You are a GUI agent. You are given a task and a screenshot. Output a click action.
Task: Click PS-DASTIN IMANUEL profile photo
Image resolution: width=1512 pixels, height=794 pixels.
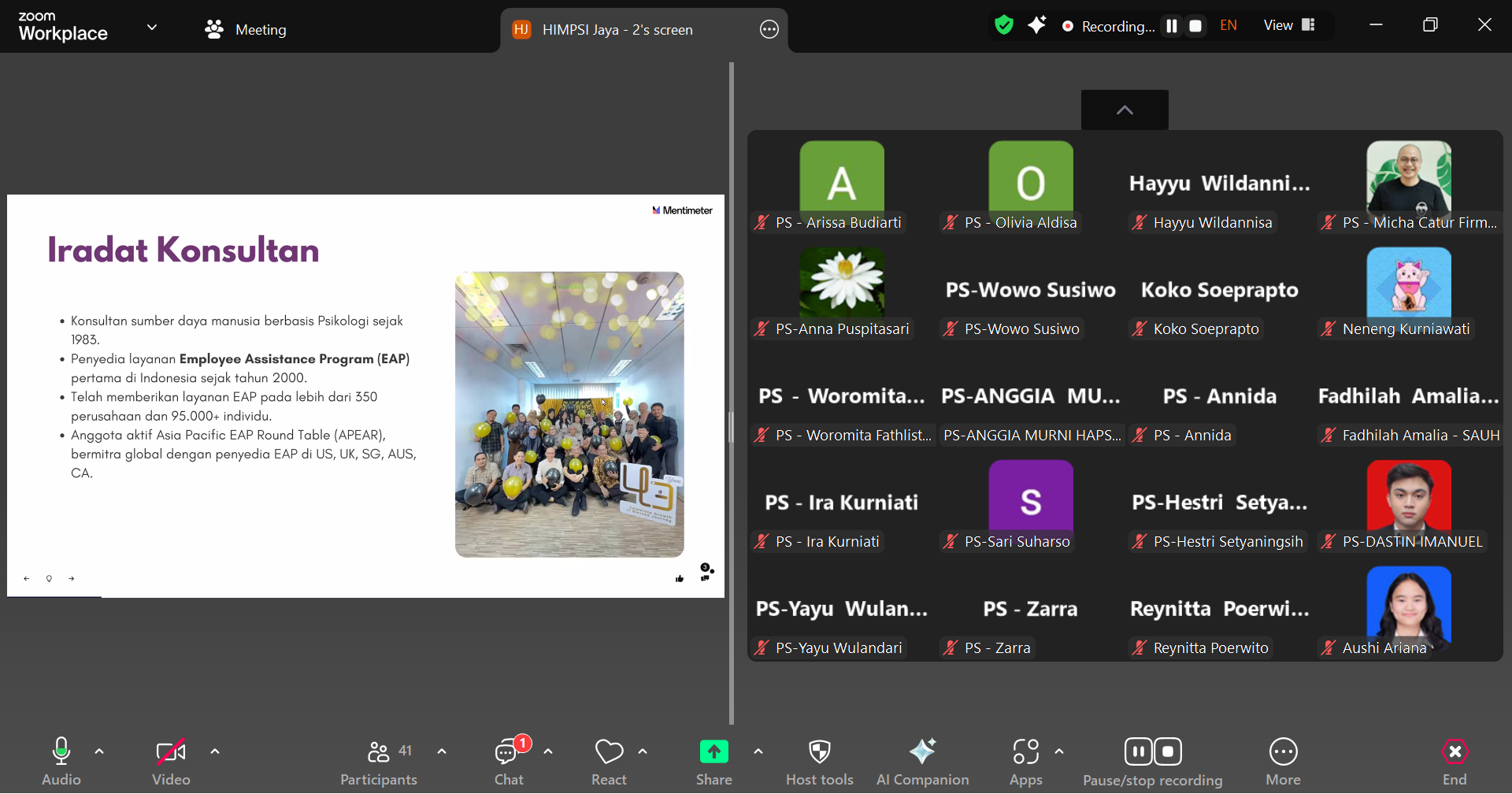(1409, 497)
